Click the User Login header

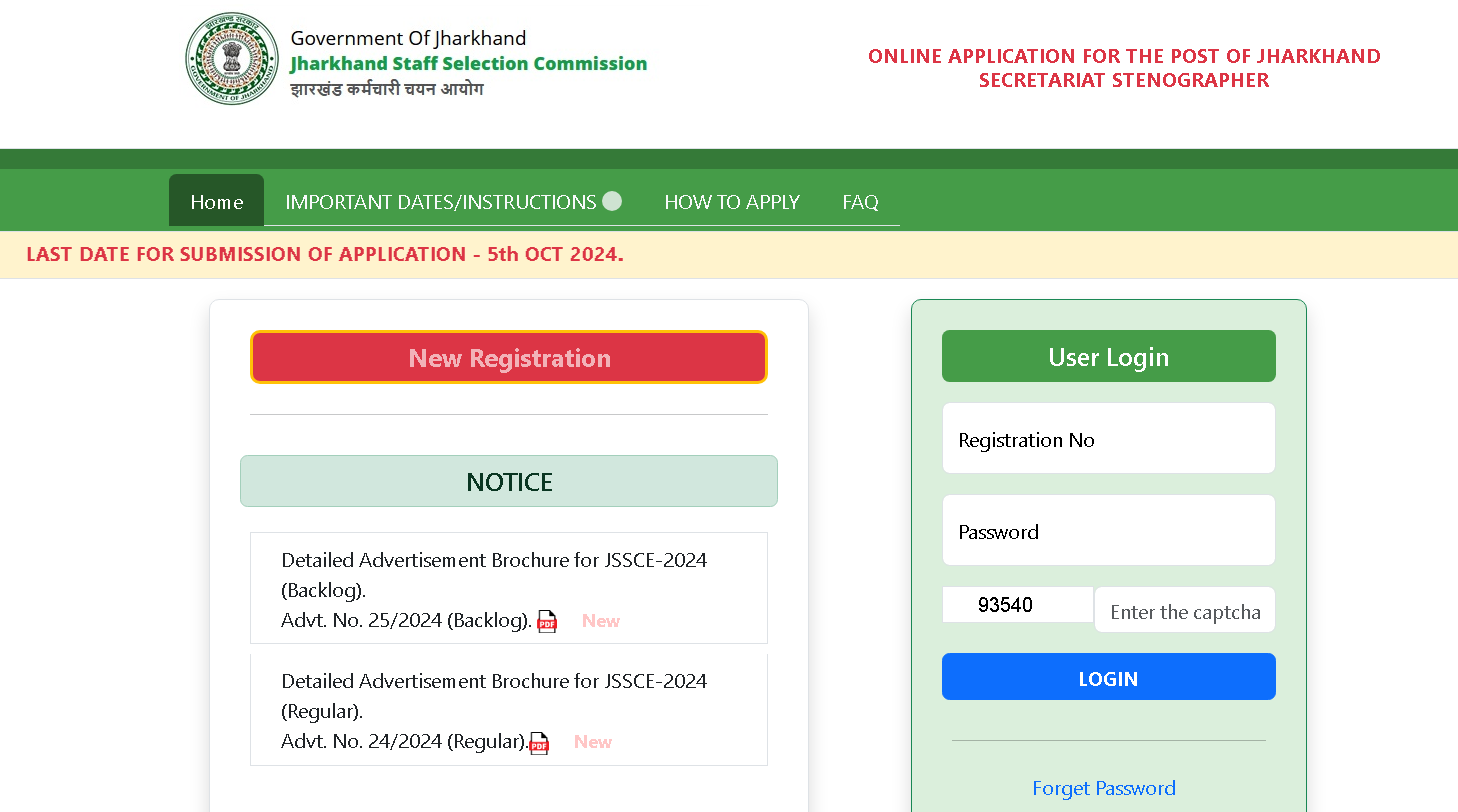tap(1108, 356)
